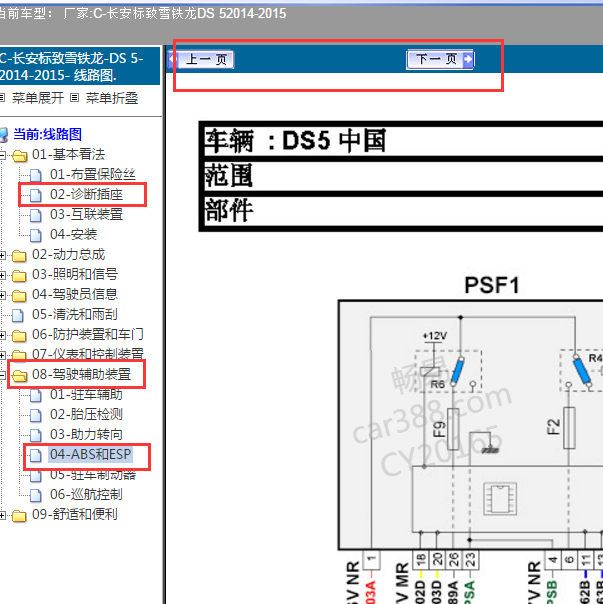Screen dimensions: 603x604
Task: Click the C-长安标致雪铁龙-DS 5 panel title
Action: tap(72, 66)
